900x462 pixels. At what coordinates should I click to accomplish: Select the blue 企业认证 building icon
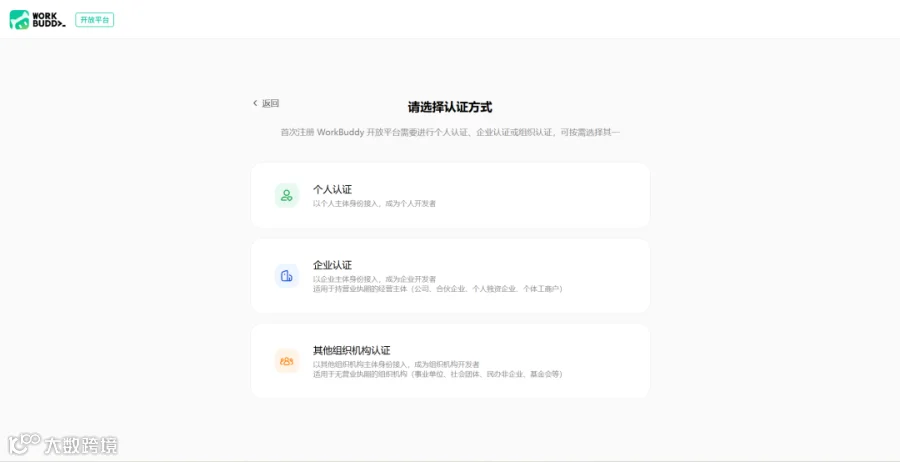[x=286, y=276]
